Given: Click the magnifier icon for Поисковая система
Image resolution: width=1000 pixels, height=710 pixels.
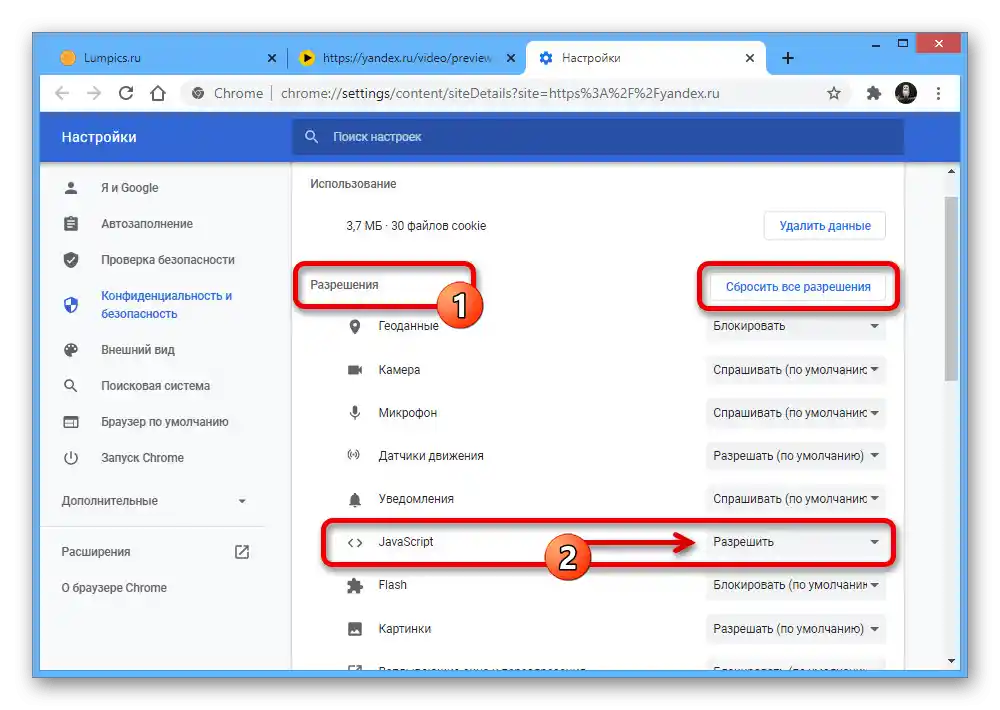Looking at the screenshot, I should coord(71,386).
